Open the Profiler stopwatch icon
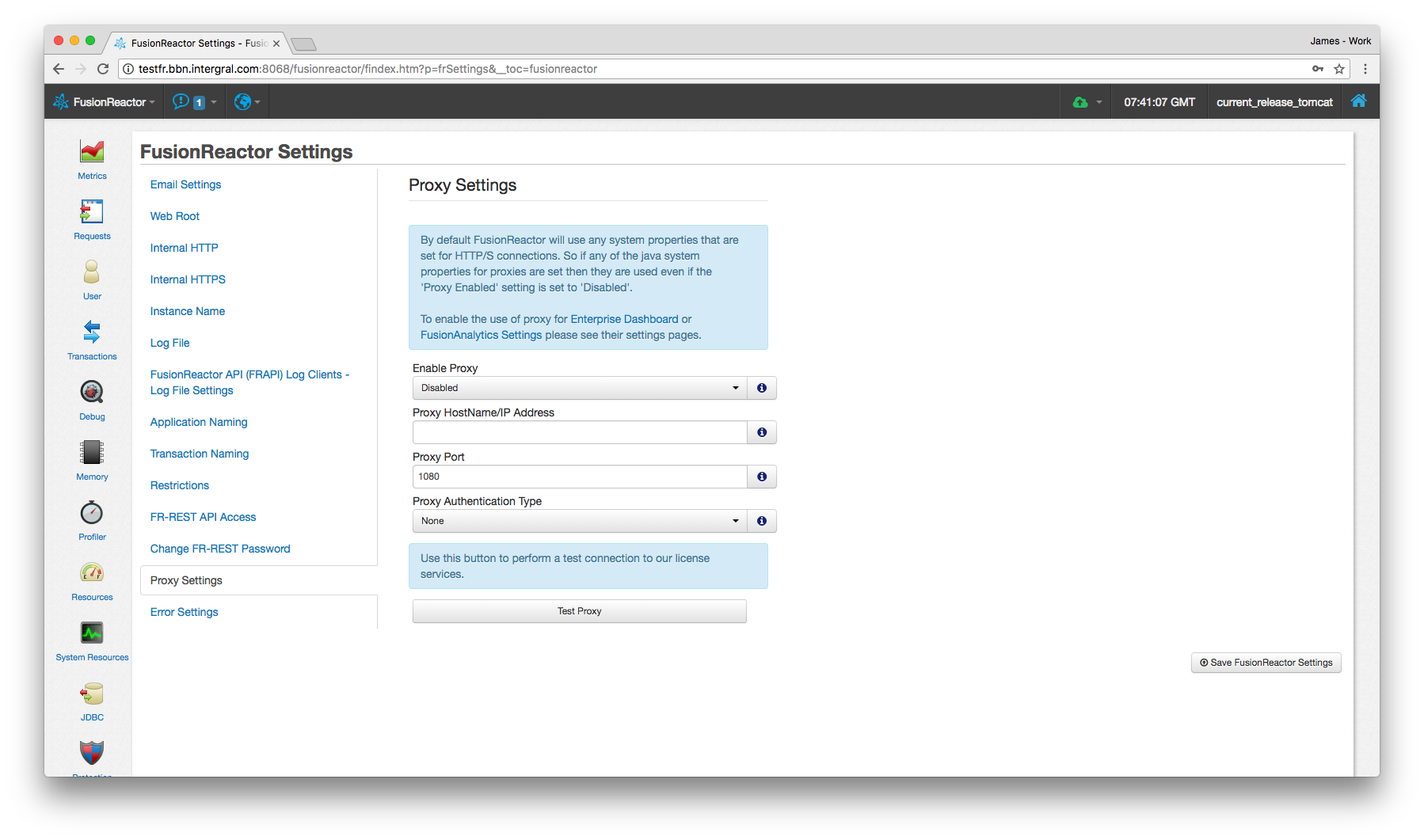This screenshot has height=840, width=1424. 92,512
